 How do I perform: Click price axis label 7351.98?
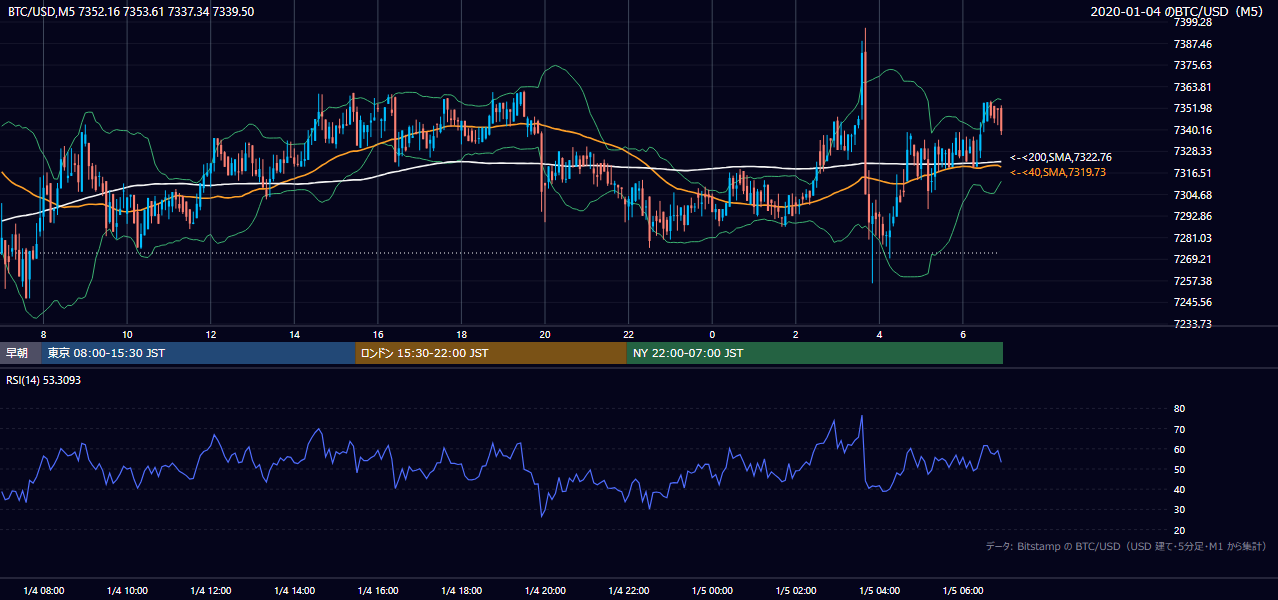pyautogui.click(x=1193, y=108)
